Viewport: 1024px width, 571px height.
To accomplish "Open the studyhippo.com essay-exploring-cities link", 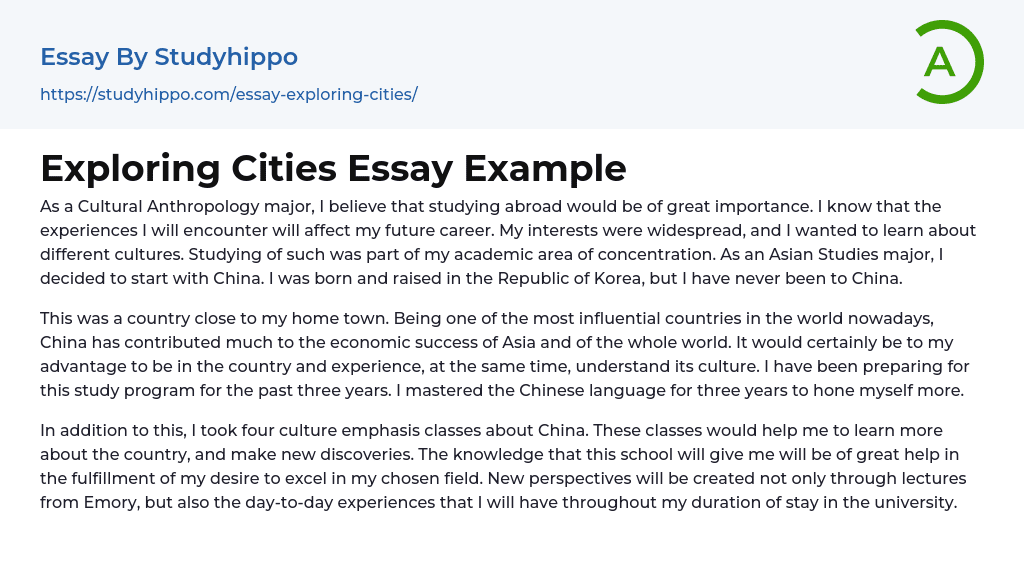I will click(228, 94).
